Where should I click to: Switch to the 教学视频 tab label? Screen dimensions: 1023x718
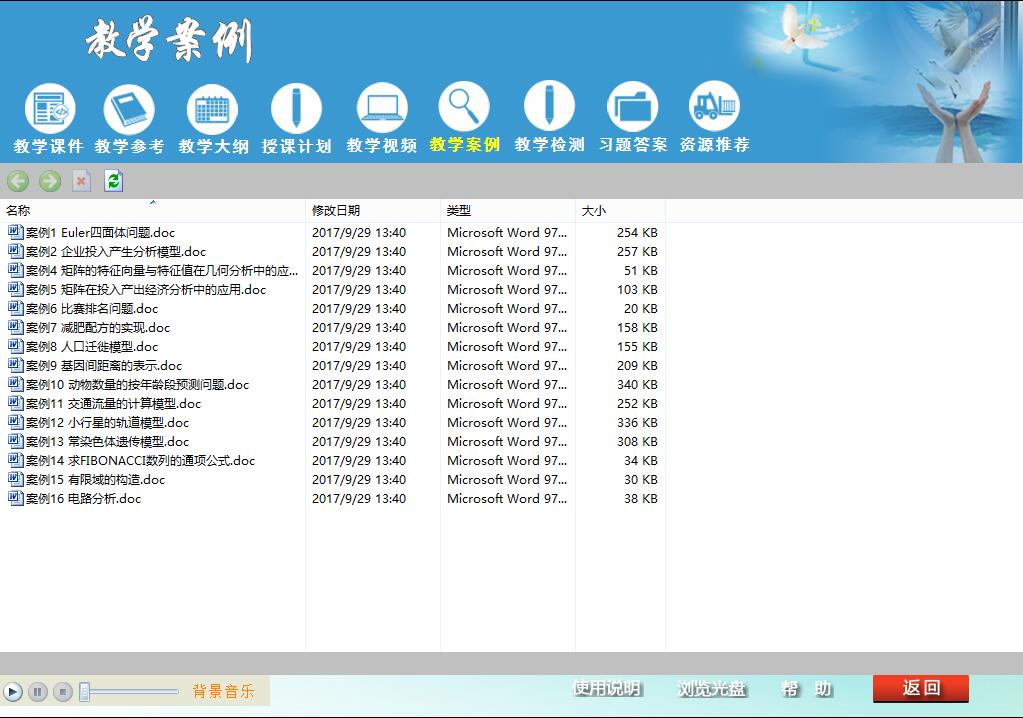[382, 145]
